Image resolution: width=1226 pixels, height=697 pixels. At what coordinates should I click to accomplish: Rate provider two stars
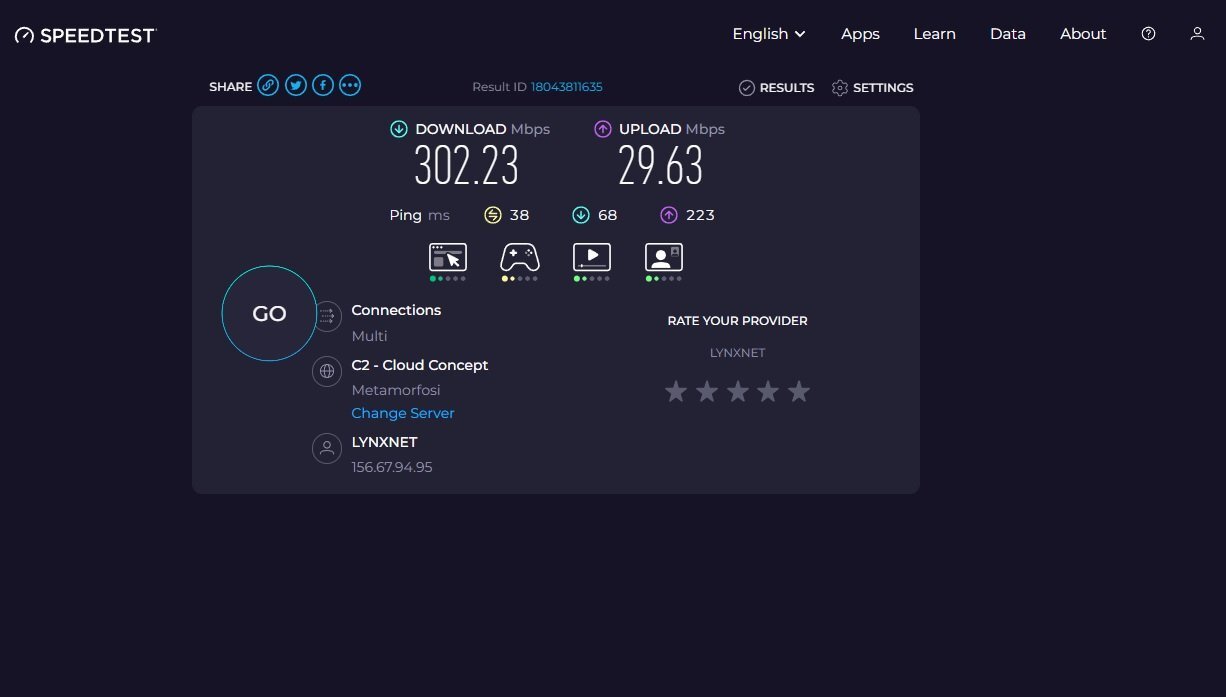[x=707, y=391]
